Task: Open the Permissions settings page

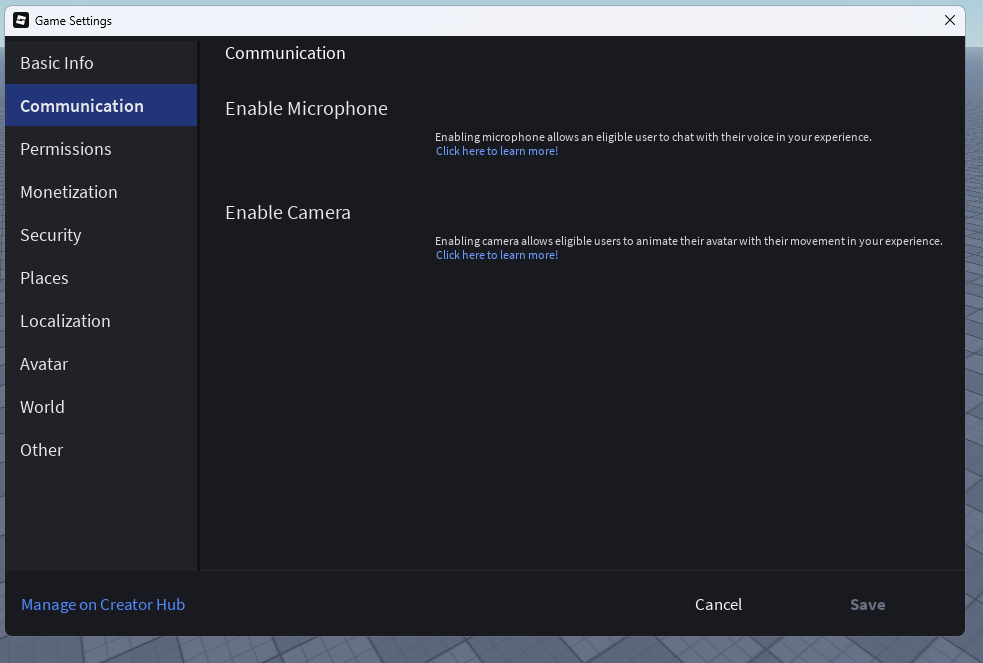Action: click(x=65, y=148)
